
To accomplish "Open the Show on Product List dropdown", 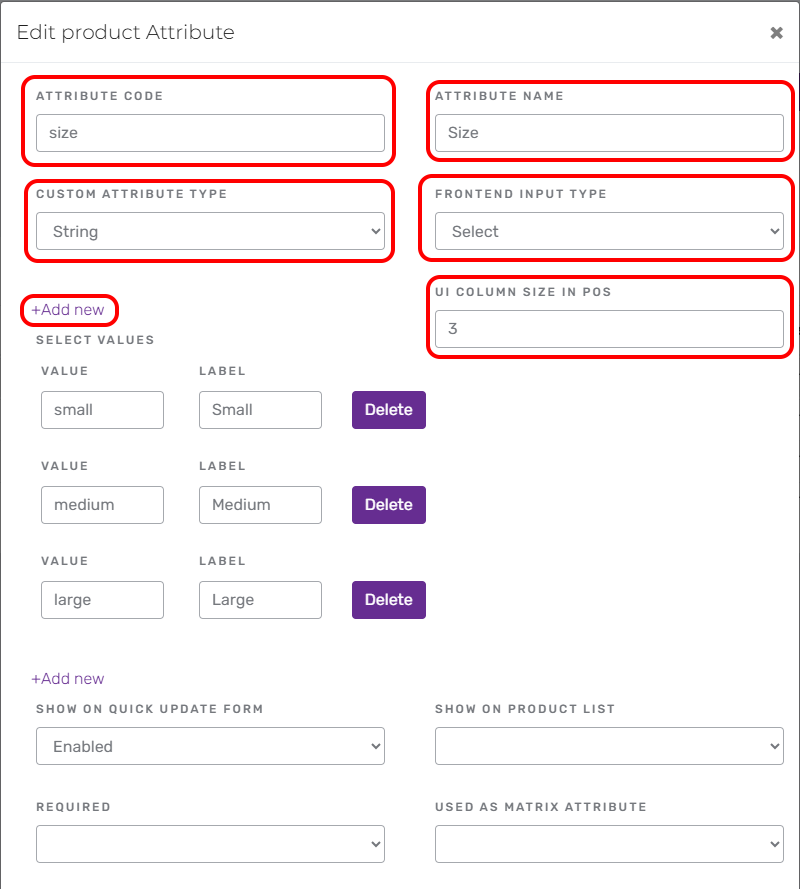I will coord(609,746).
